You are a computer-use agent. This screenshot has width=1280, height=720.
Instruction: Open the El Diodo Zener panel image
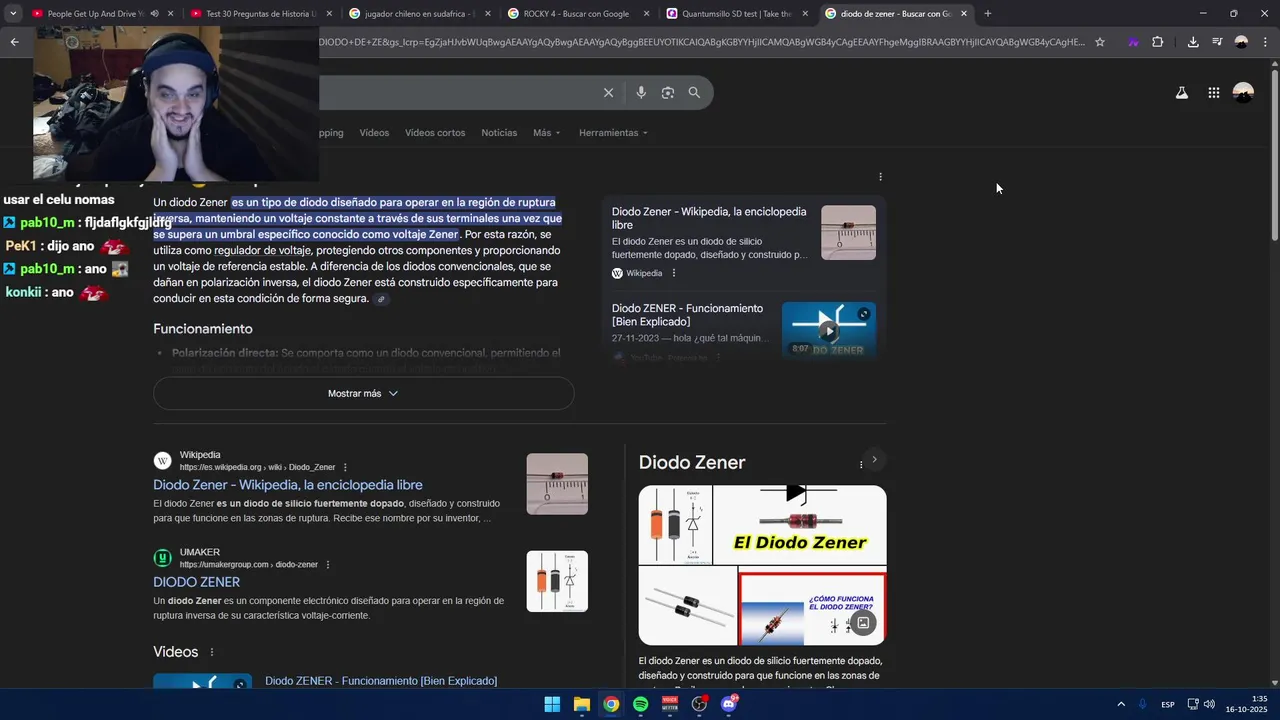coord(799,525)
